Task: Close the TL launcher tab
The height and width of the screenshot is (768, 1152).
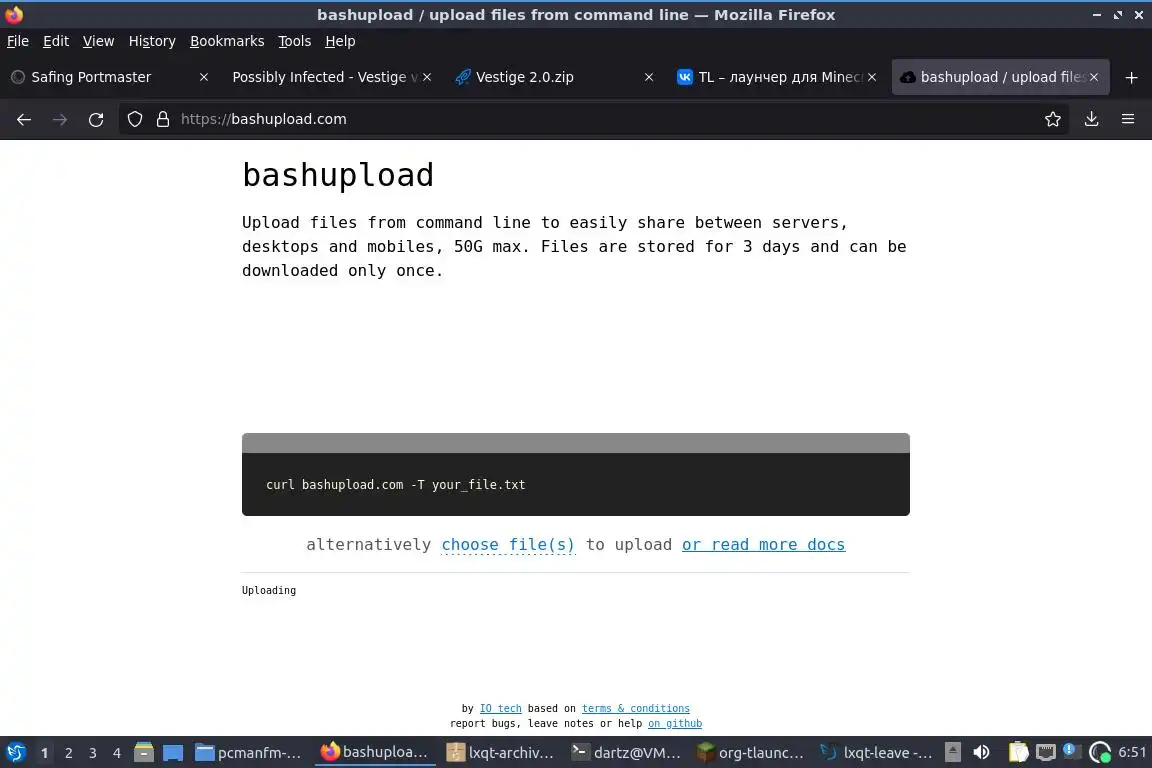Action: (x=872, y=77)
